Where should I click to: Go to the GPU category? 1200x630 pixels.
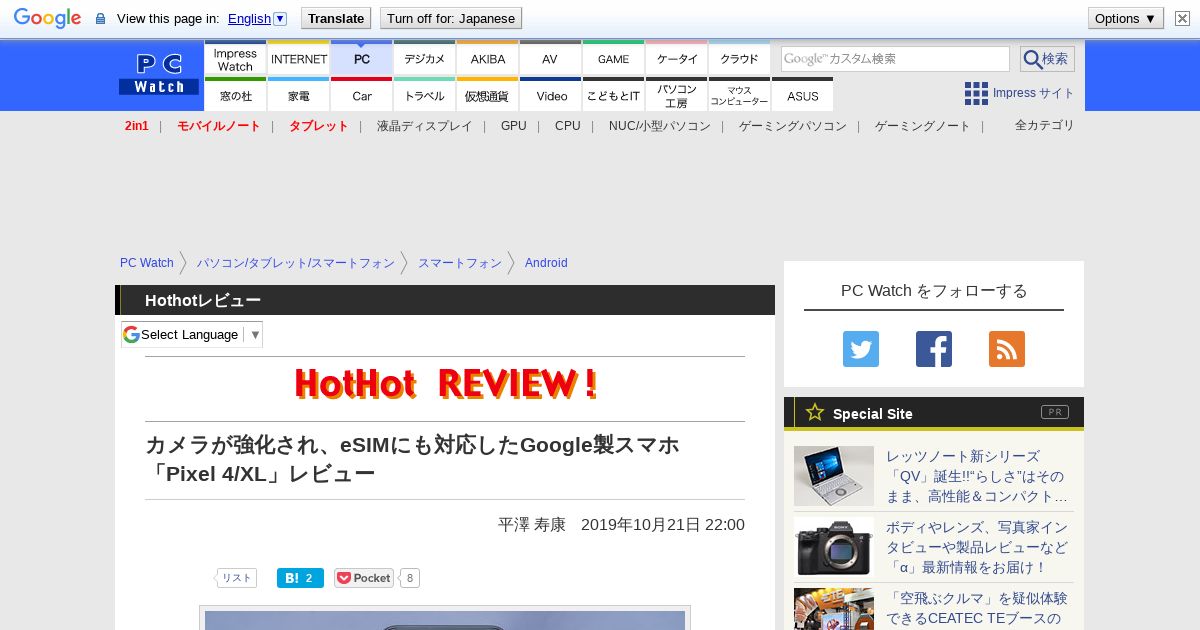513,126
